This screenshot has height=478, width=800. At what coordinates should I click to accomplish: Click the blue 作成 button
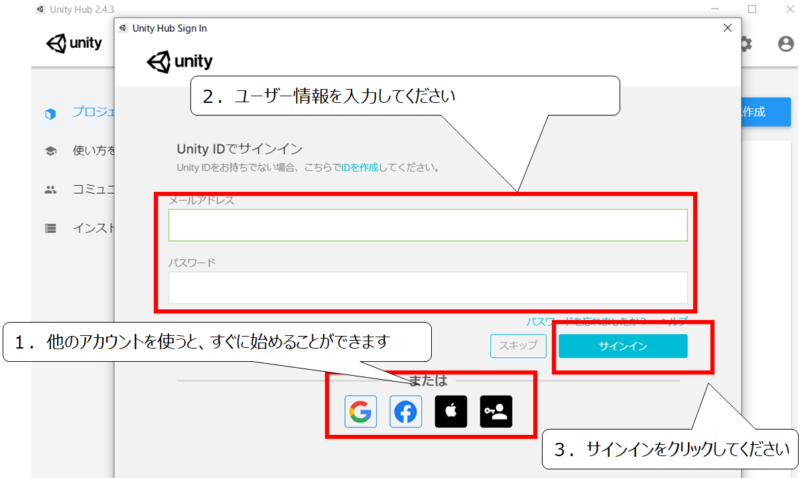(766, 112)
